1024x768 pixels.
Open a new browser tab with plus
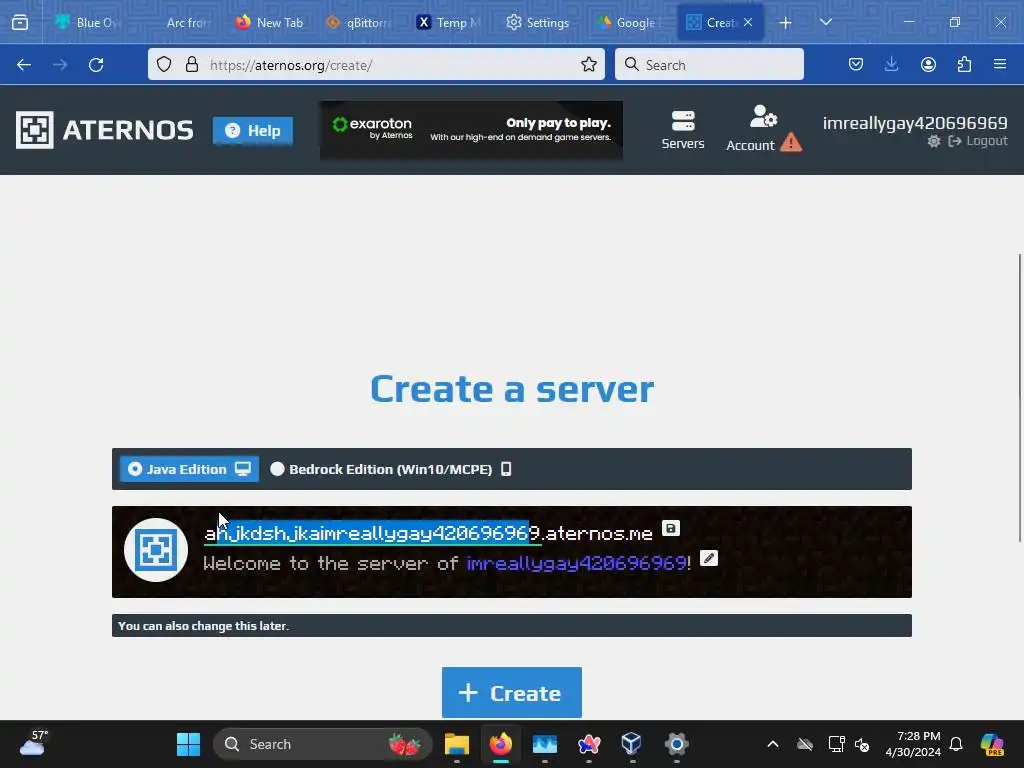(x=786, y=23)
